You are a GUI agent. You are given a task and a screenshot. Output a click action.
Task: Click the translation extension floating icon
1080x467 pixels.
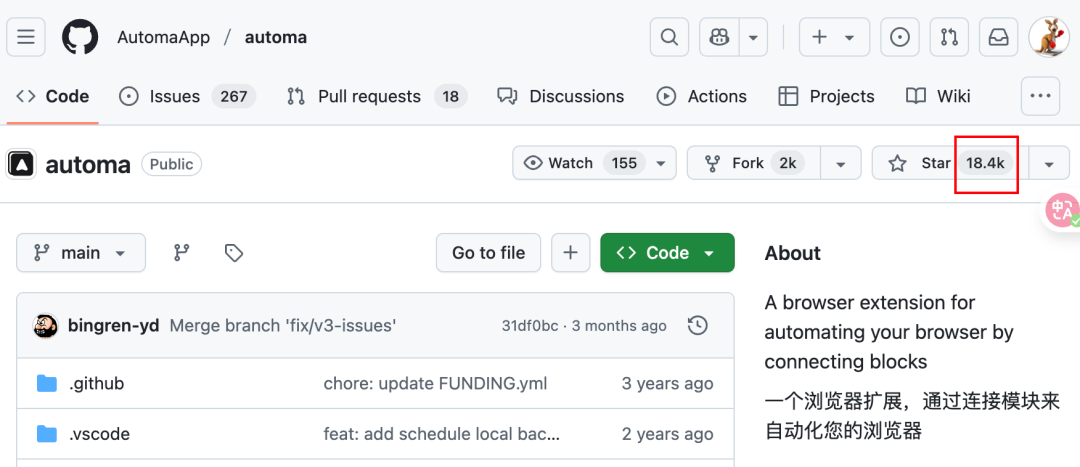coord(1062,211)
